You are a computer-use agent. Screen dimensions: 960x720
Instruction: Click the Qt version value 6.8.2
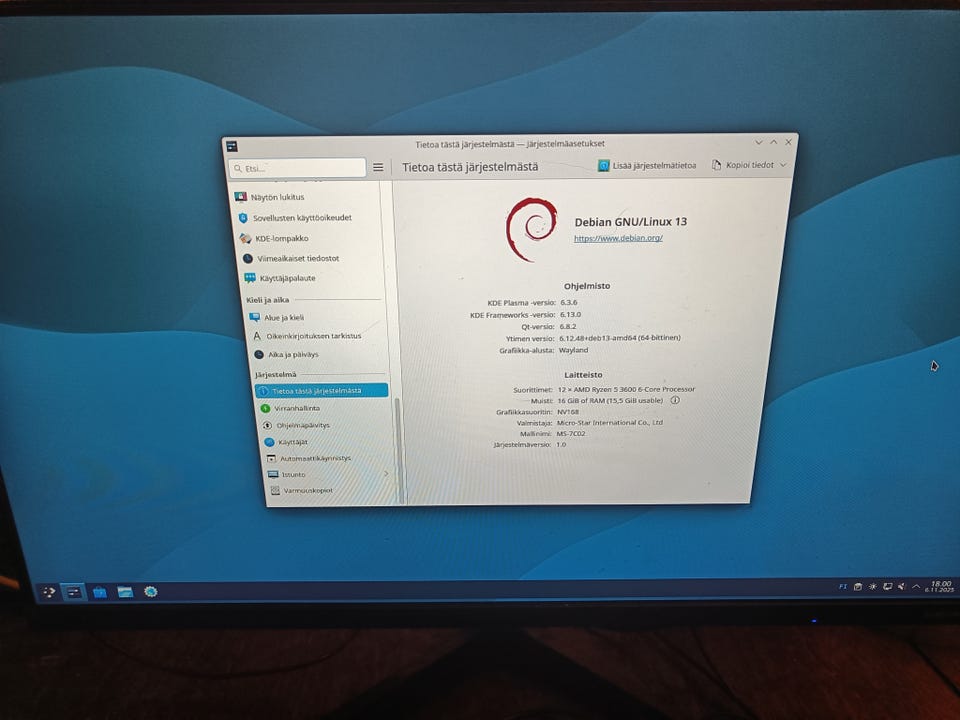tap(568, 326)
